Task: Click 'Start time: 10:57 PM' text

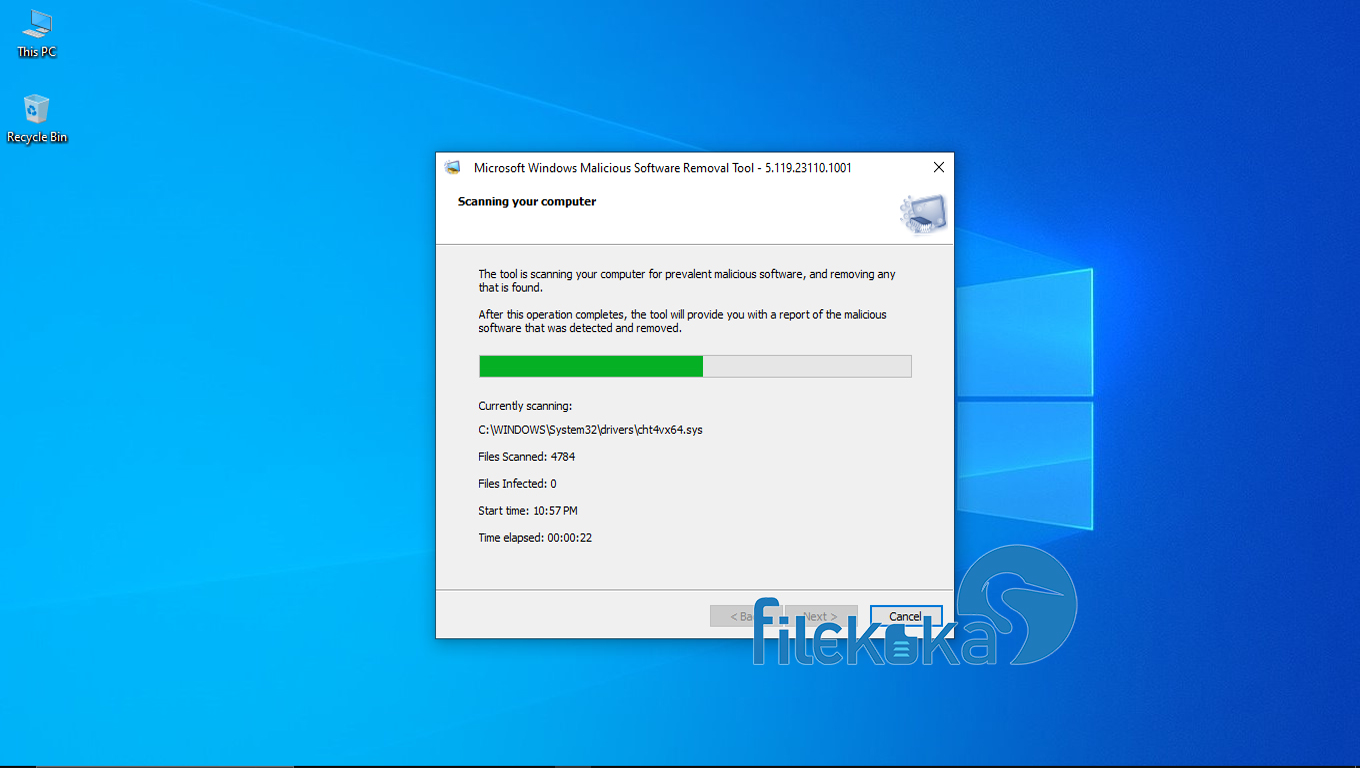Action: [x=528, y=511]
